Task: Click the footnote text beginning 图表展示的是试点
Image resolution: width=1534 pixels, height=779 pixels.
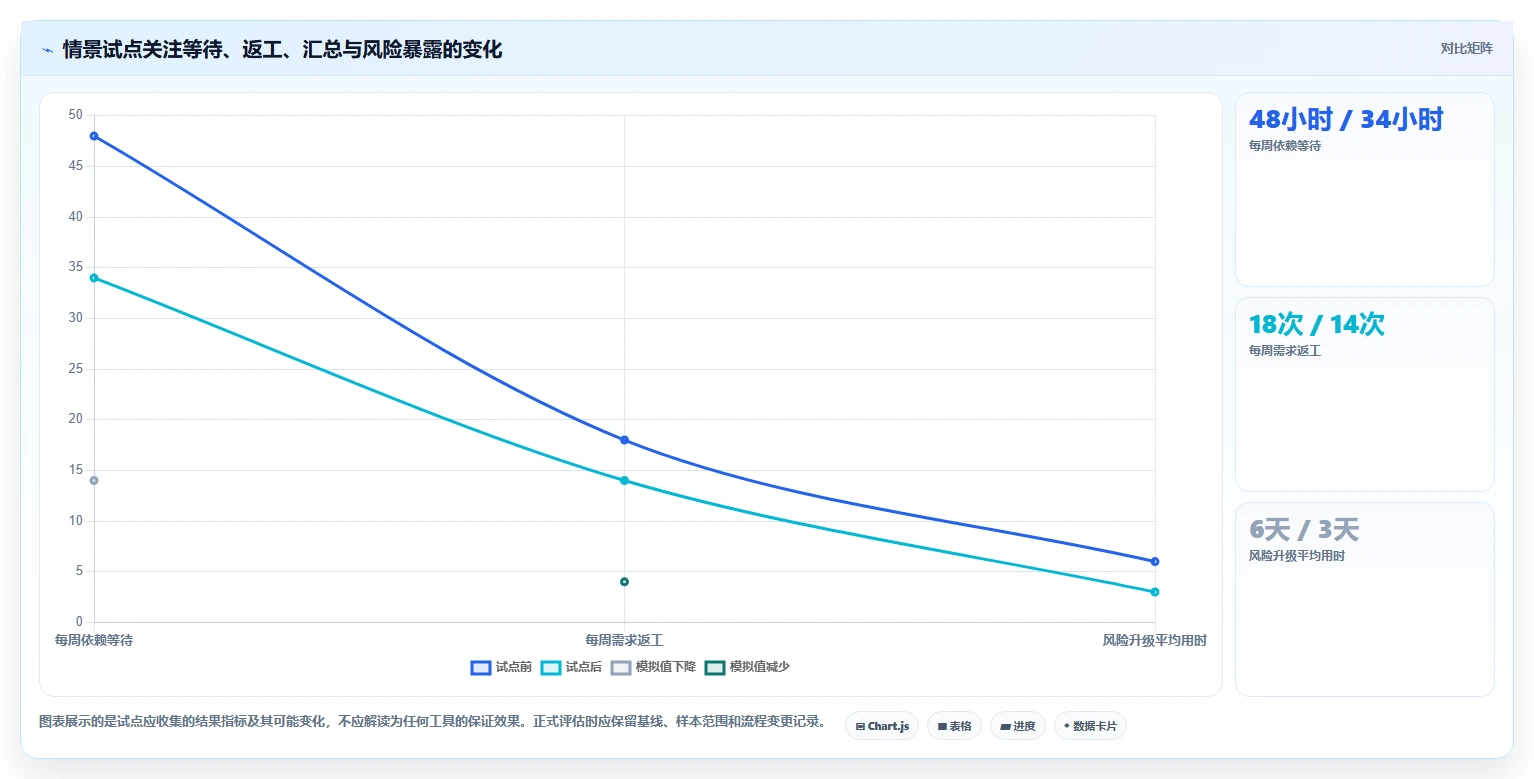Action: (432, 721)
